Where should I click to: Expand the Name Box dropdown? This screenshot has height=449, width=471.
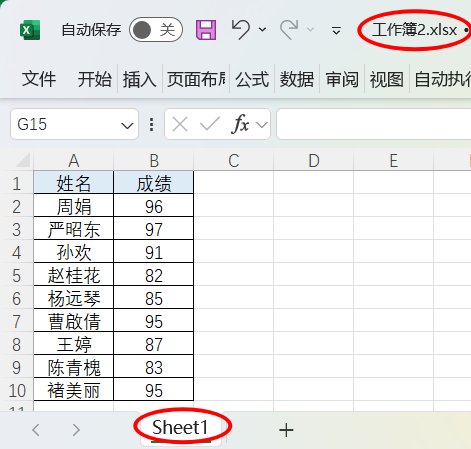(x=127, y=126)
